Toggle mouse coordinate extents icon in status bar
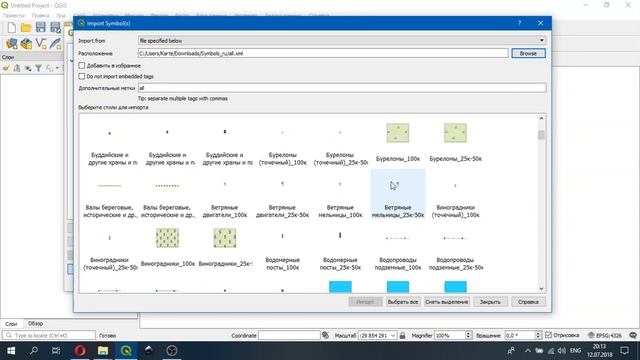640x360 pixels. coord(325,335)
